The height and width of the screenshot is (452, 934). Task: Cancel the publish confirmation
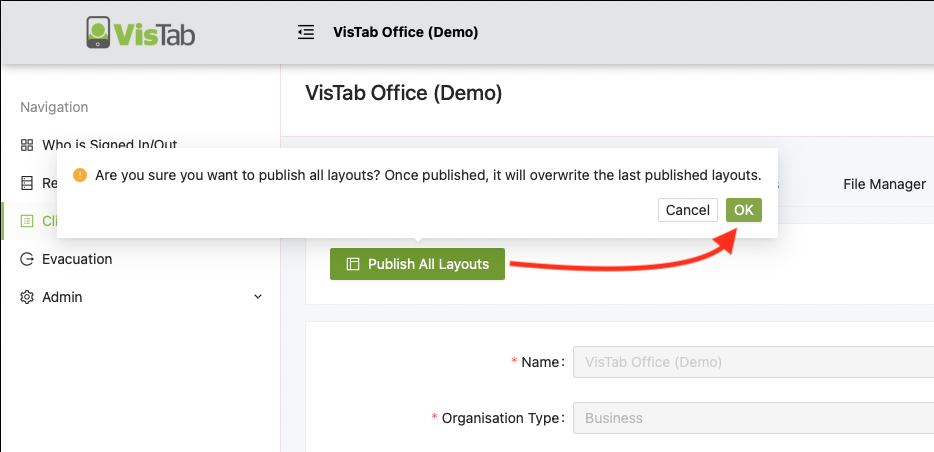(688, 210)
